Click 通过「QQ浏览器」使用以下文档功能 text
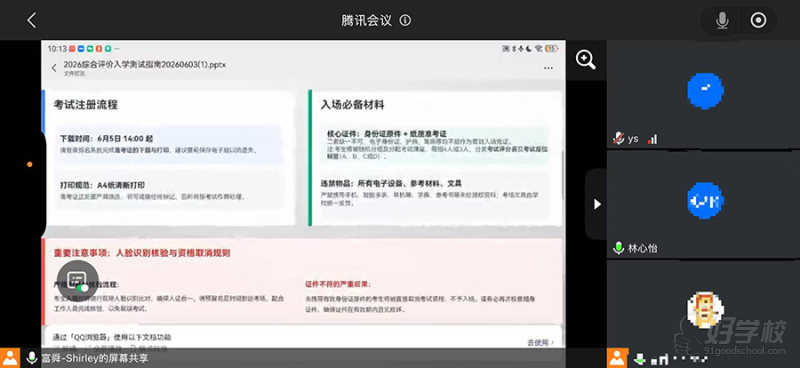 pos(112,337)
